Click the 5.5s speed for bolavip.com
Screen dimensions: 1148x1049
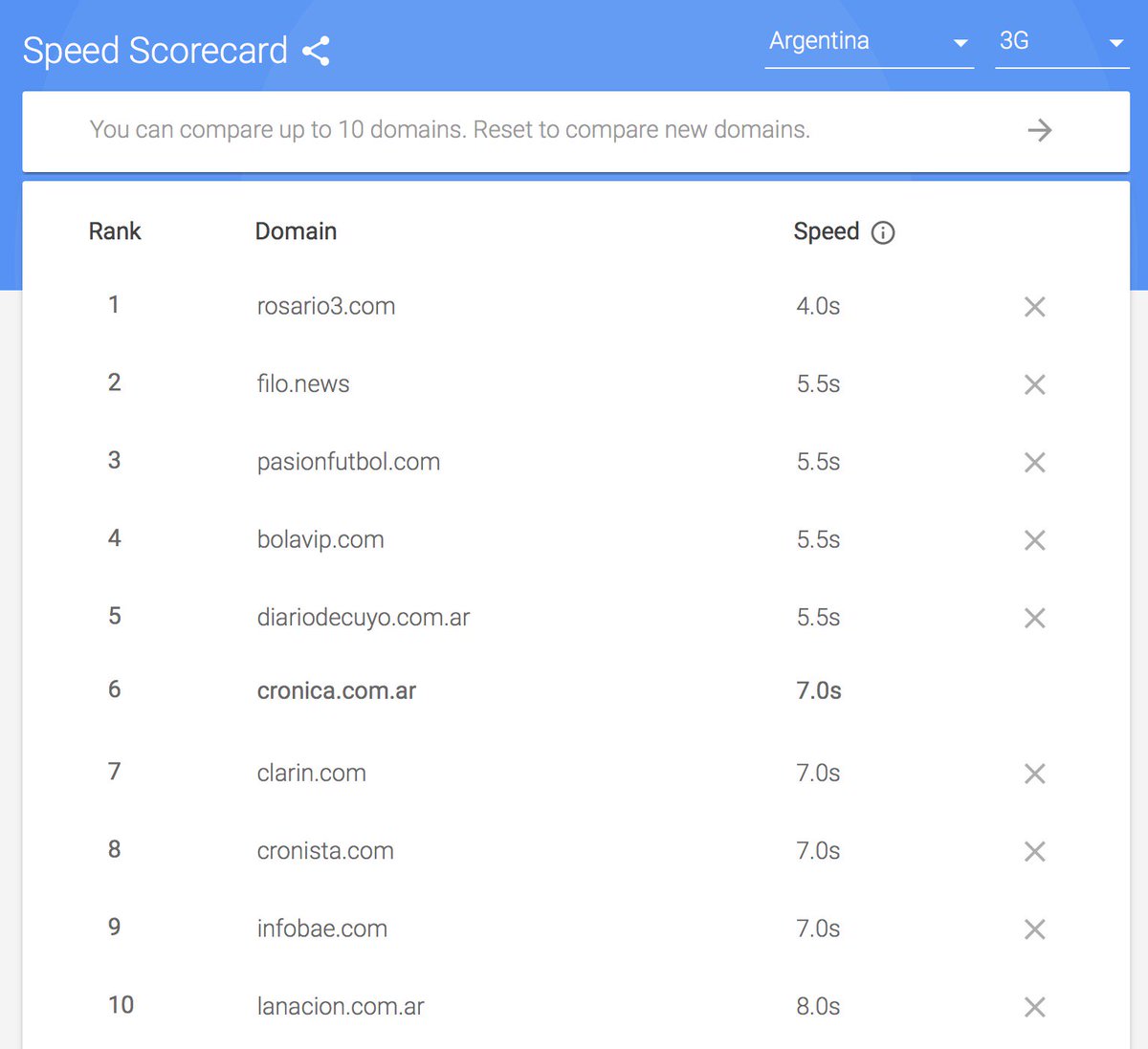point(818,539)
